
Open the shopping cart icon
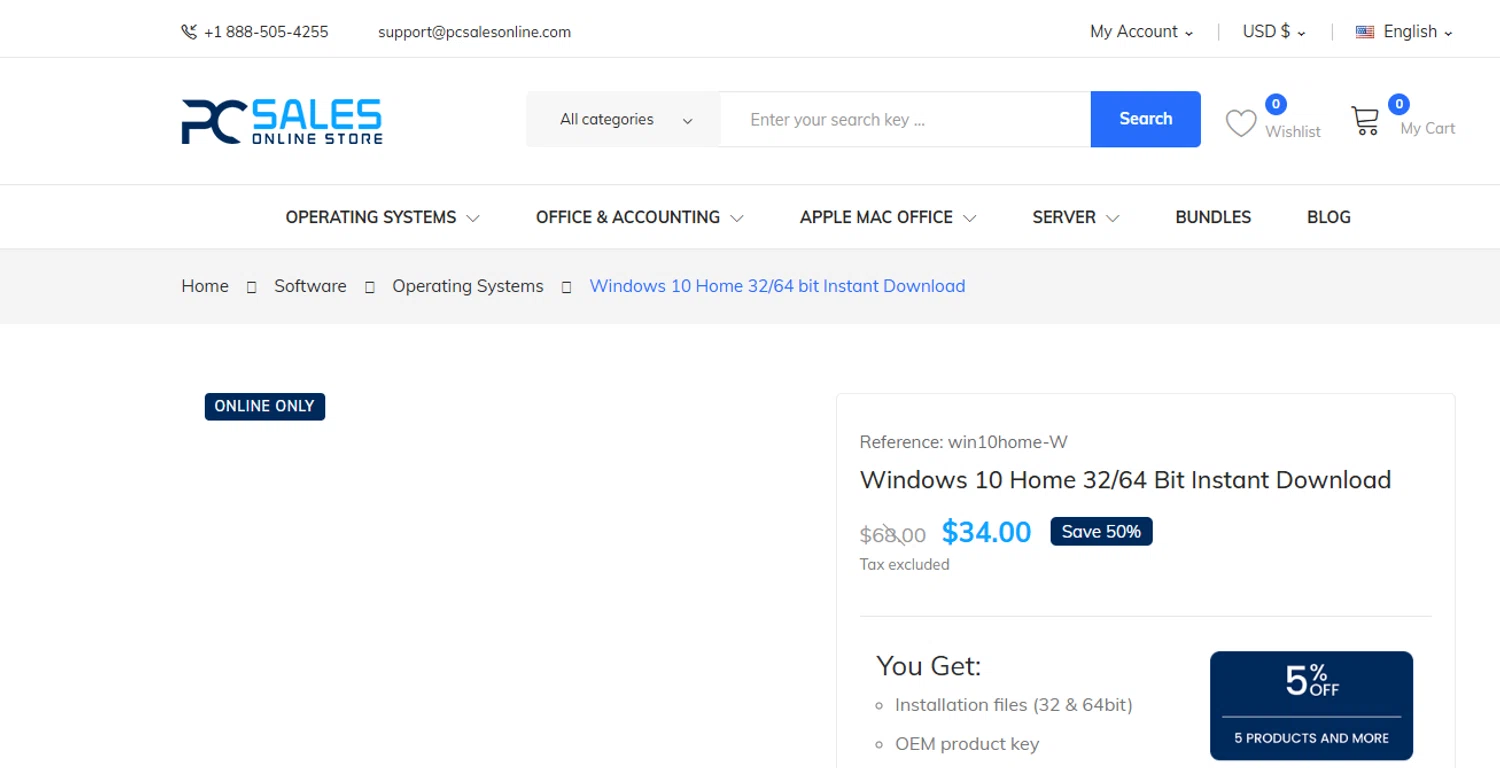[x=1365, y=121]
